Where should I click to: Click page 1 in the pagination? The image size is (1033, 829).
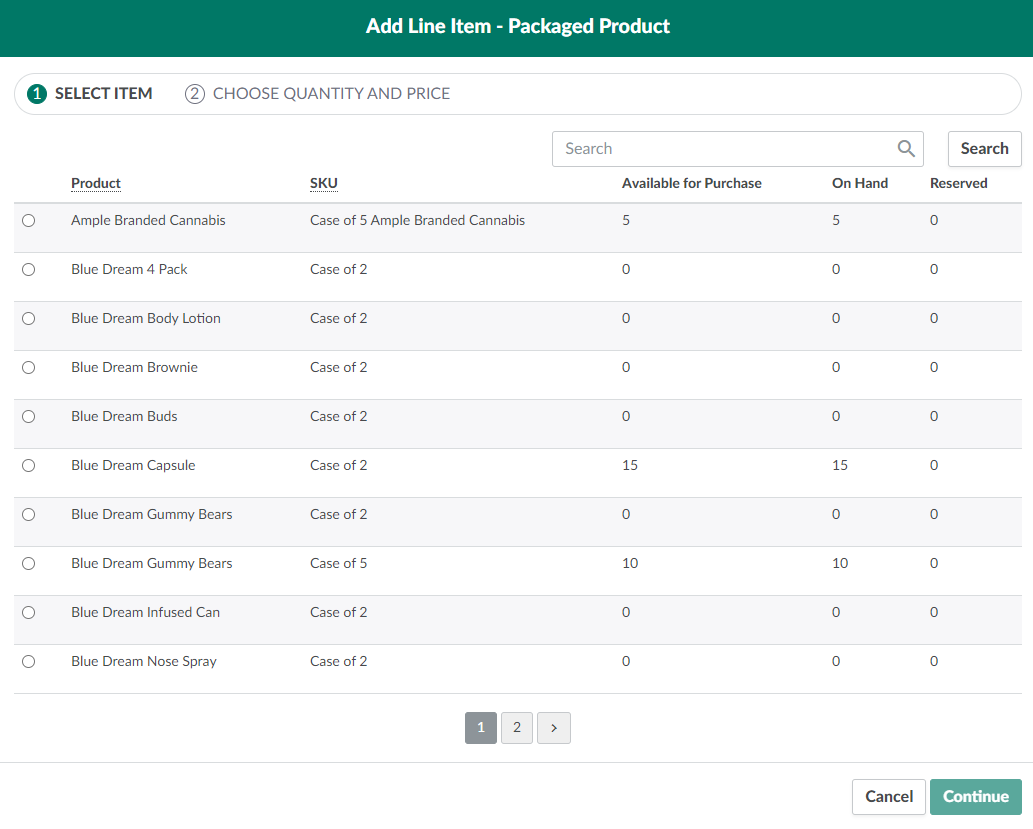coord(481,728)
